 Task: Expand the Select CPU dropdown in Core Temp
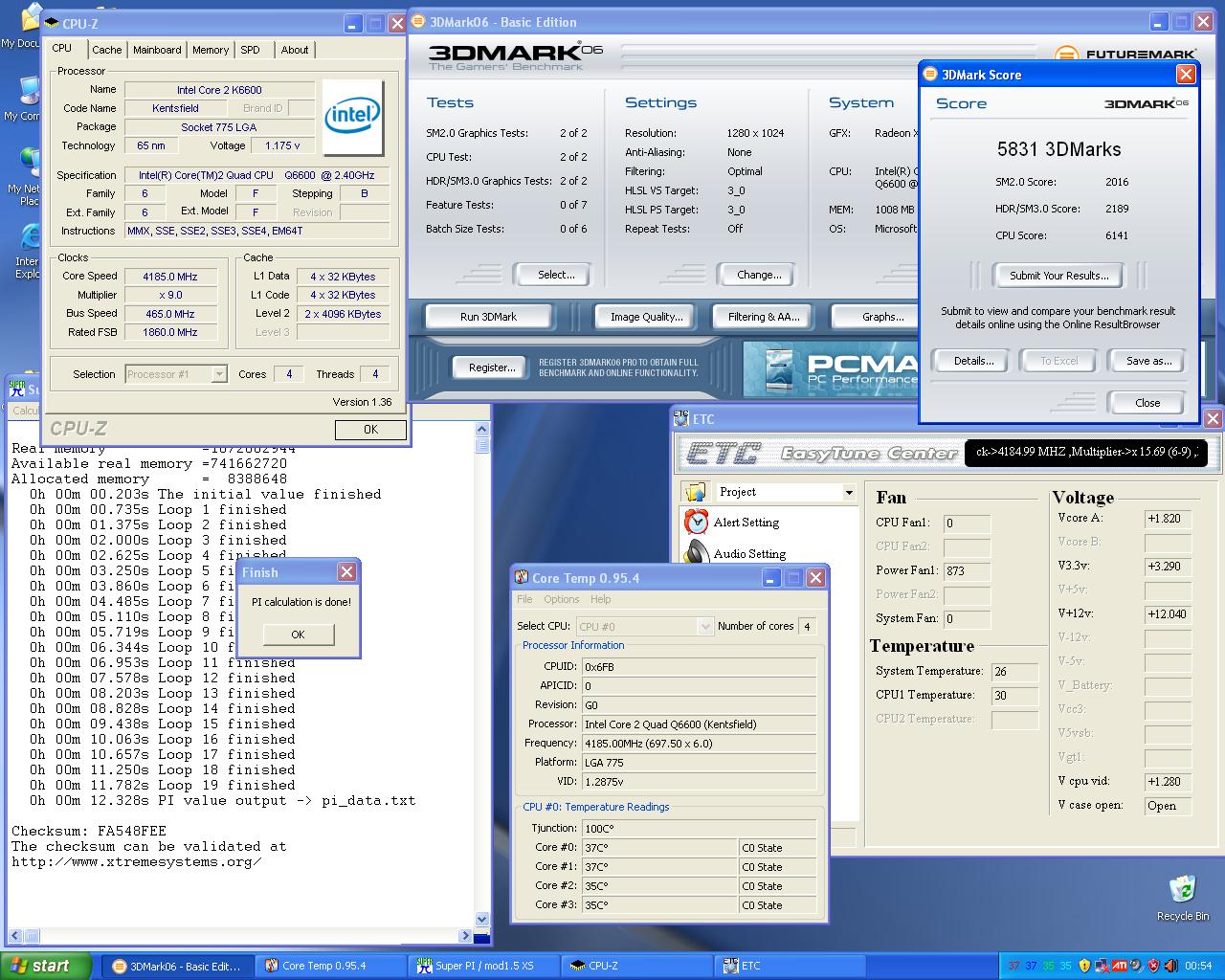click(x=705, y=626)
